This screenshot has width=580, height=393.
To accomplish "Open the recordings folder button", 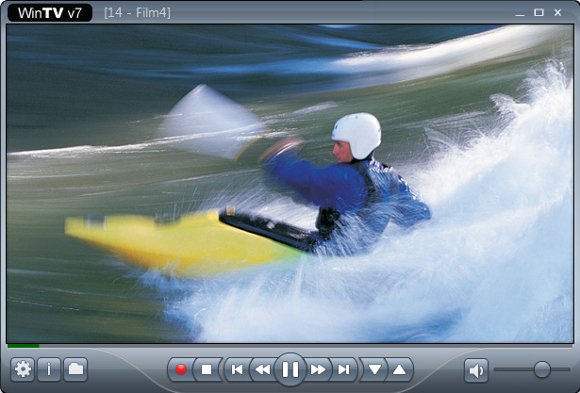I will [76, 369].
